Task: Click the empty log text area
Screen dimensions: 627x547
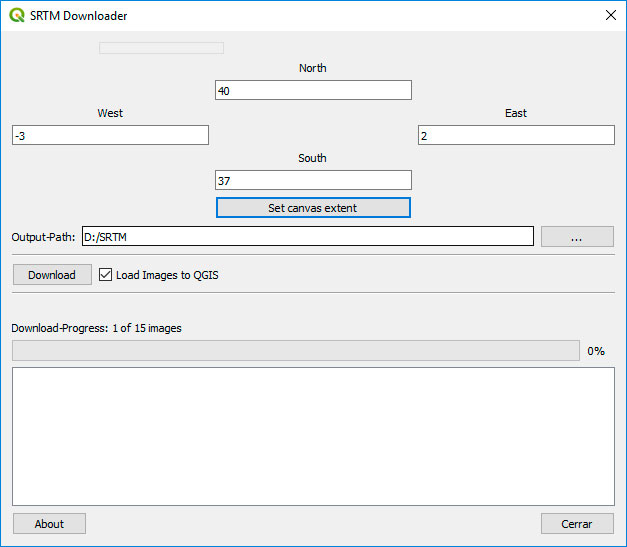Action: [x=313, y=436]
